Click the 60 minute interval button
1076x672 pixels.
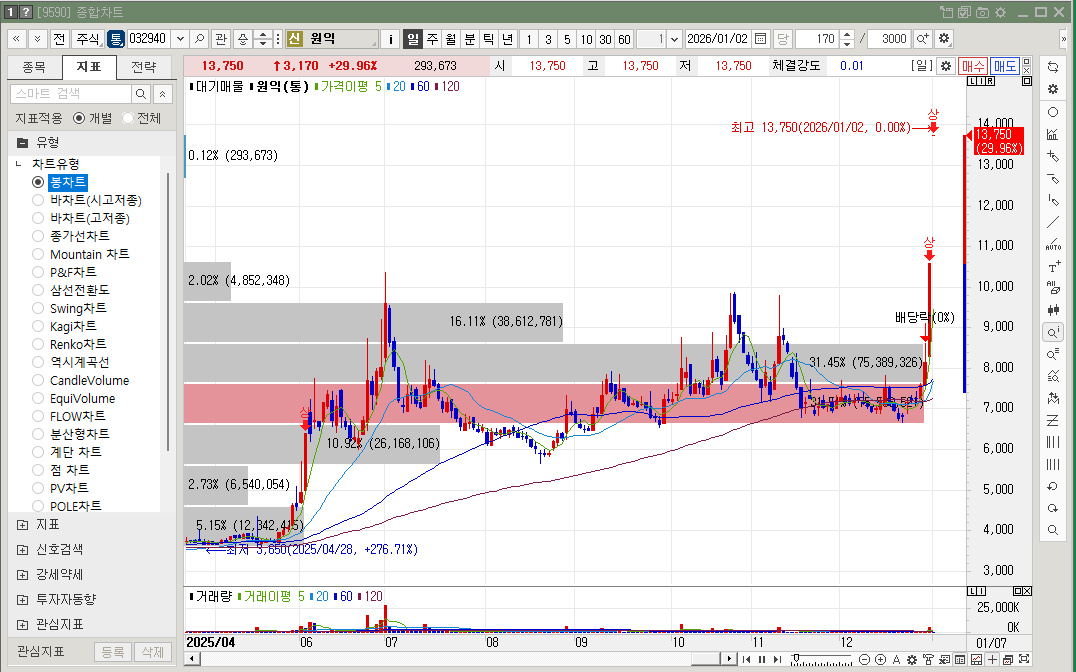pyautogui.click(x=624, y=39)
